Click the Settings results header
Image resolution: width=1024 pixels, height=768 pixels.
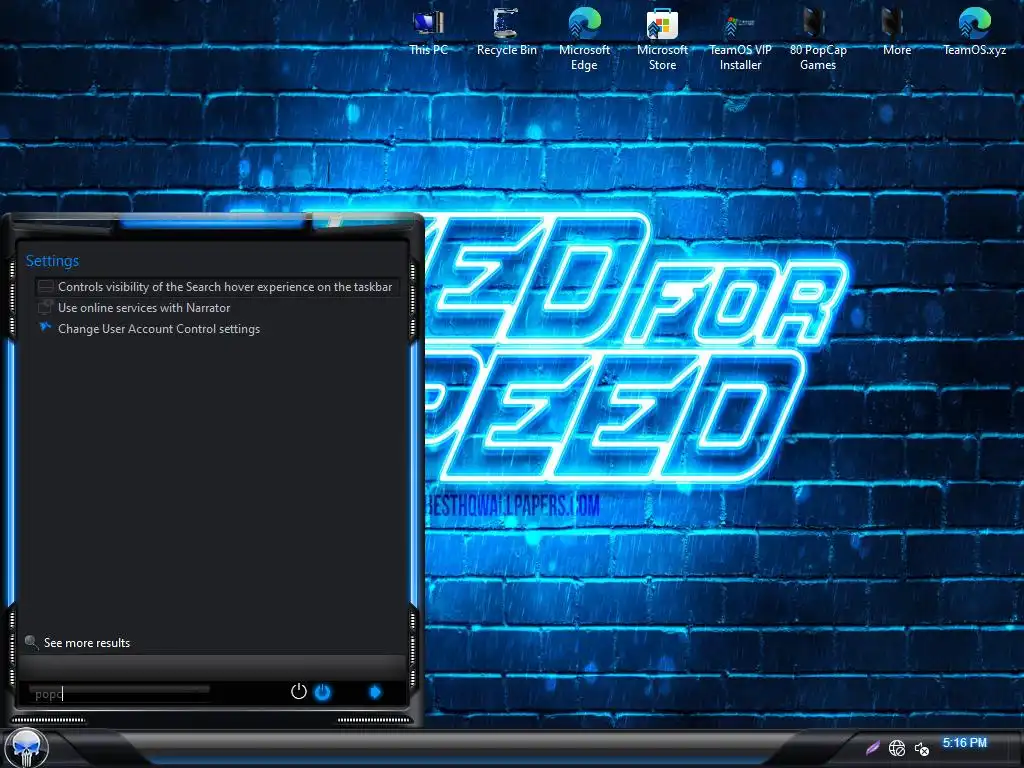coord(52,261)
